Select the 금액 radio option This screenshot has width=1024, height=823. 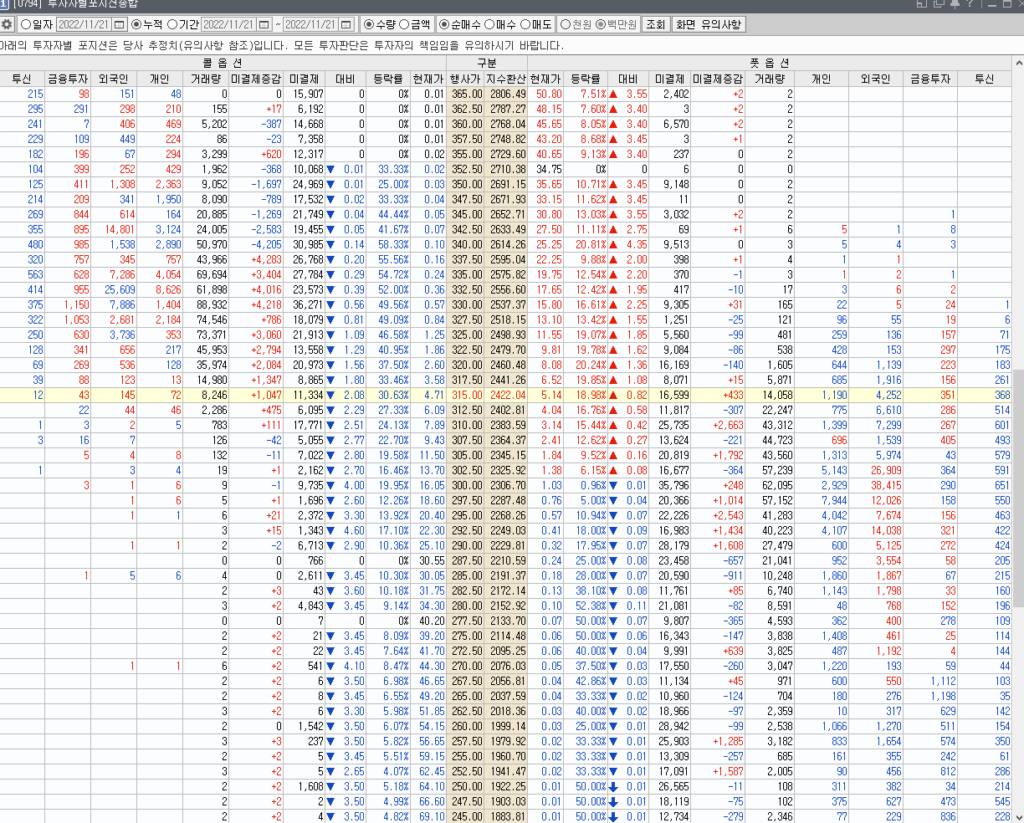(403, 24)
